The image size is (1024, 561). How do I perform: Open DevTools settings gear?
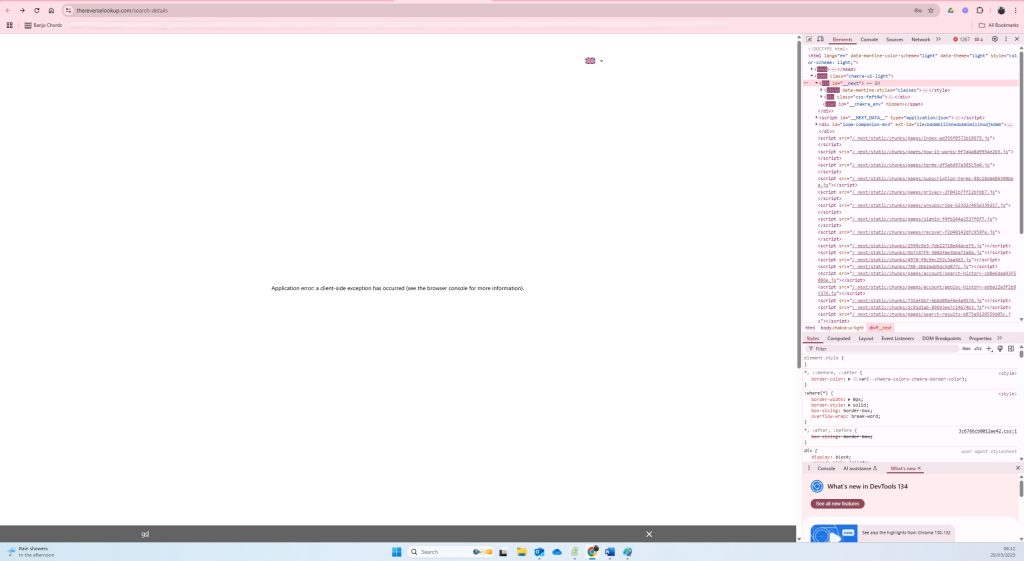[994, 39]
